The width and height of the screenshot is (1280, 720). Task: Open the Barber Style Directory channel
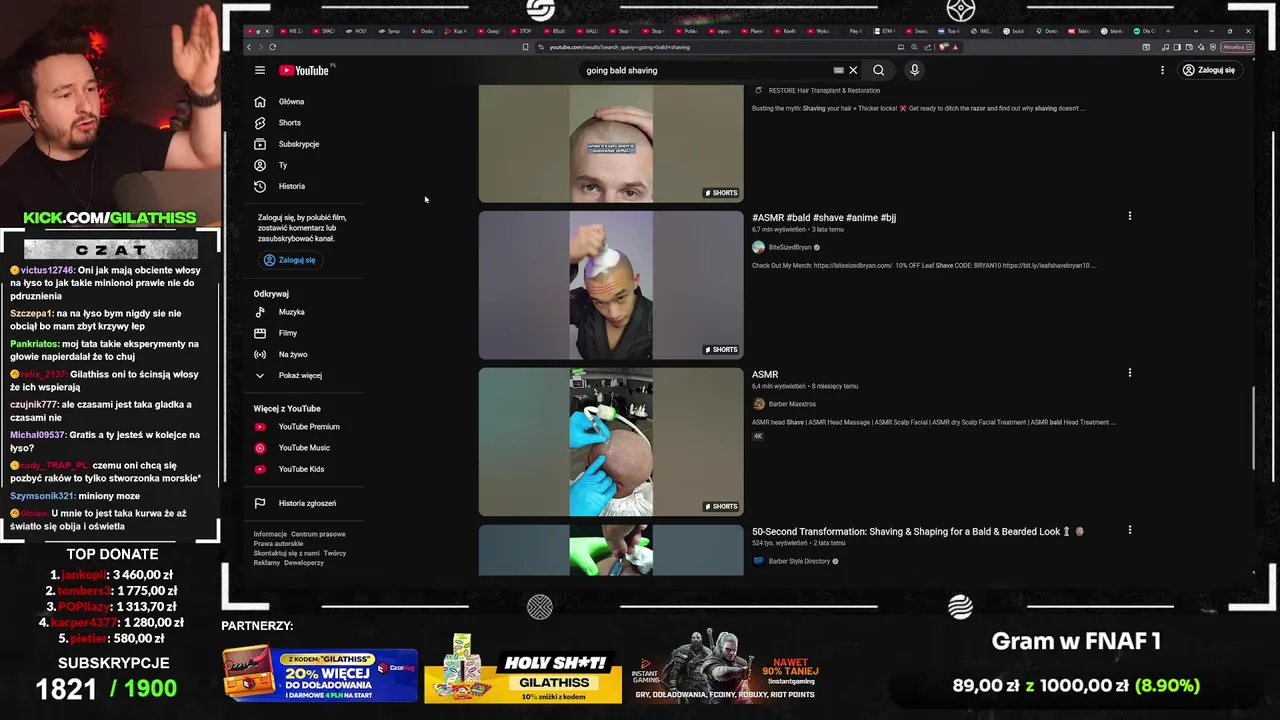click(799, 561)
